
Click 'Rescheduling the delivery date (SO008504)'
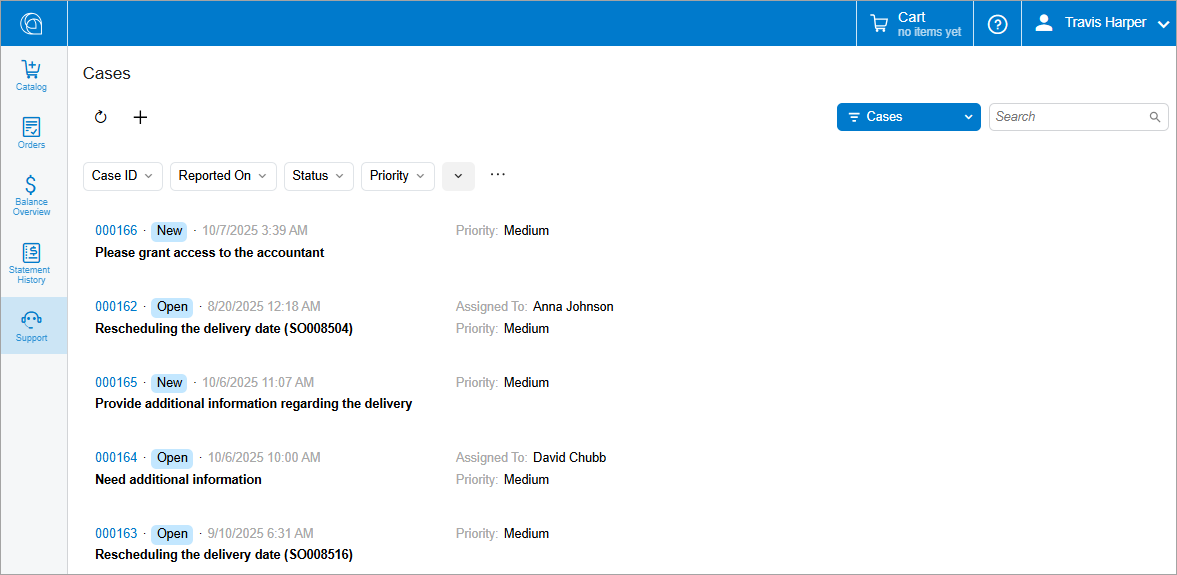pos(224,329)
